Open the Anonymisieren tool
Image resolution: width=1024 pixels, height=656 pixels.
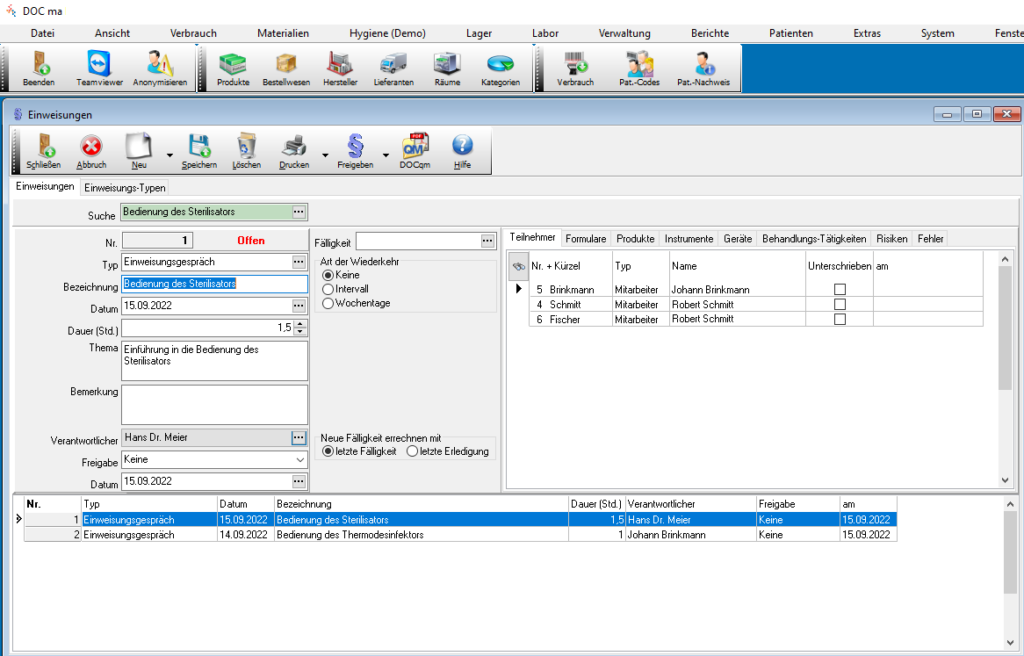coord(160,68)
